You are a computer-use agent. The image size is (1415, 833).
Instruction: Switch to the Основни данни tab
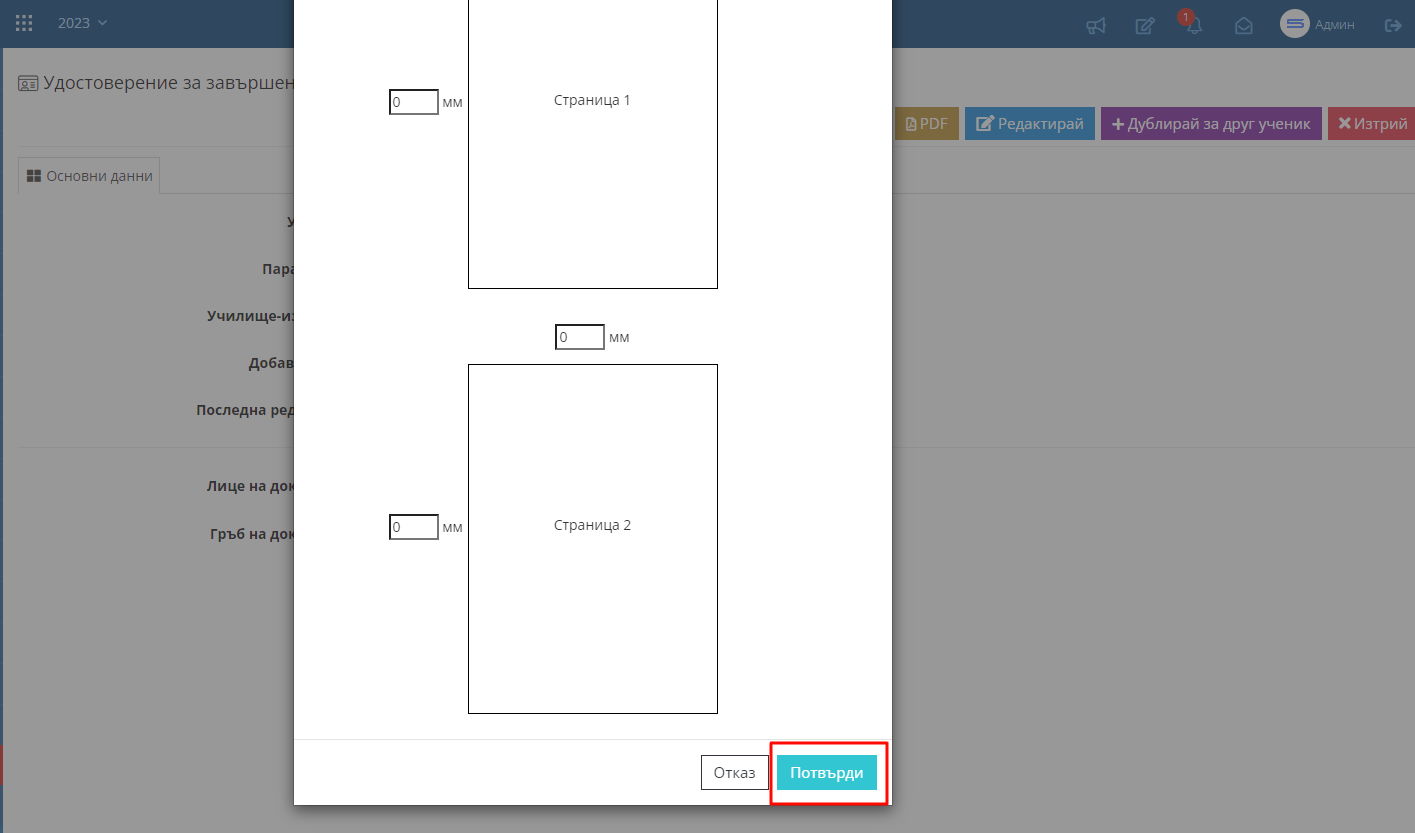pyautogui.click(x=90, y=176)
